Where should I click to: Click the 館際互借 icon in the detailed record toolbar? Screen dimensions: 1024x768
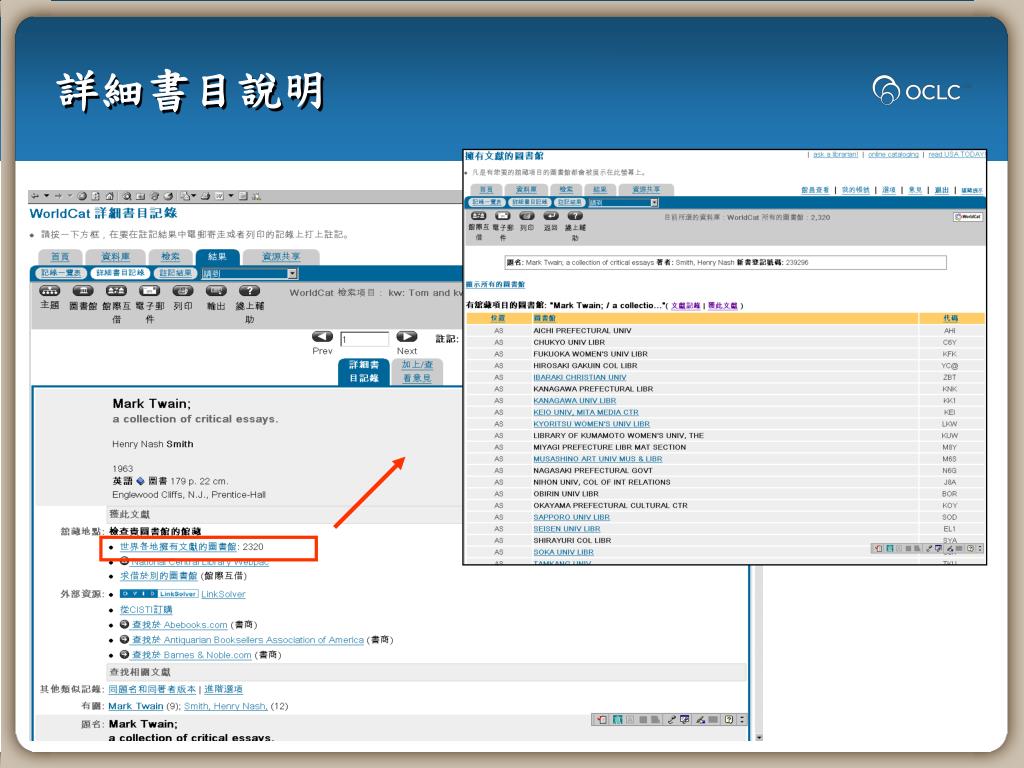[116, 291]
